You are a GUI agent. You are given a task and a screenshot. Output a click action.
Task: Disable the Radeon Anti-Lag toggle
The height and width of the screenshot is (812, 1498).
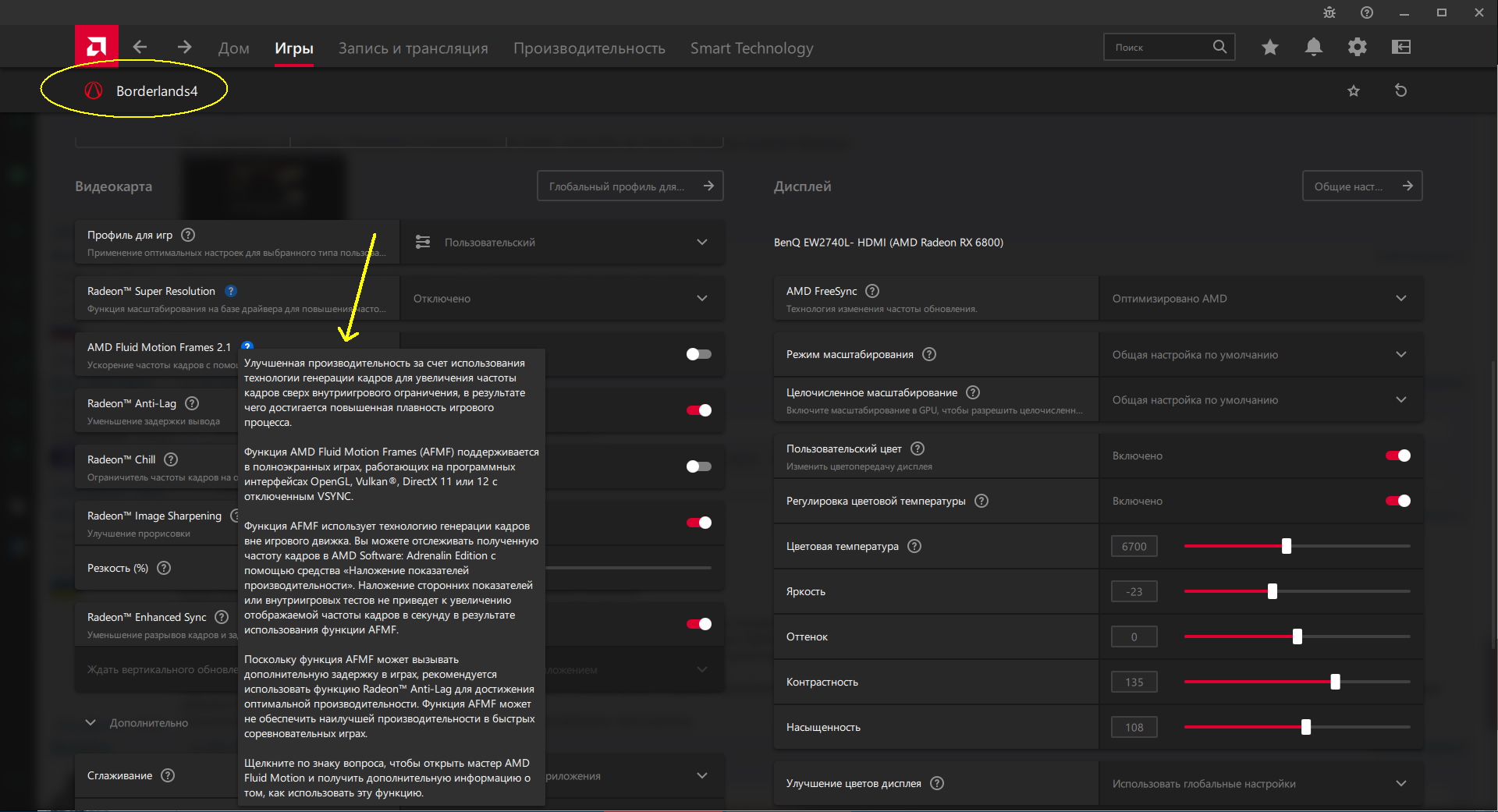click(x=698, y=410)
